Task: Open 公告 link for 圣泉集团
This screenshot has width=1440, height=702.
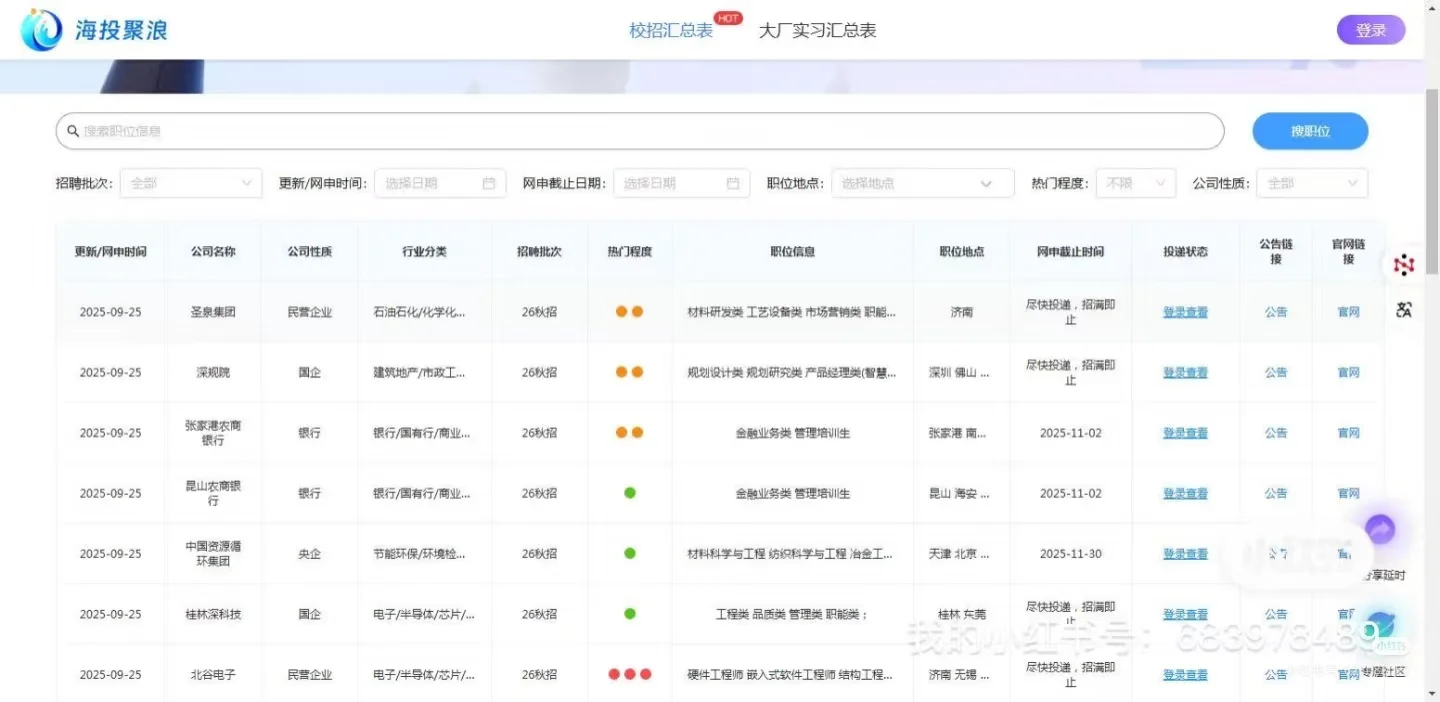Action: point(1276,312)
